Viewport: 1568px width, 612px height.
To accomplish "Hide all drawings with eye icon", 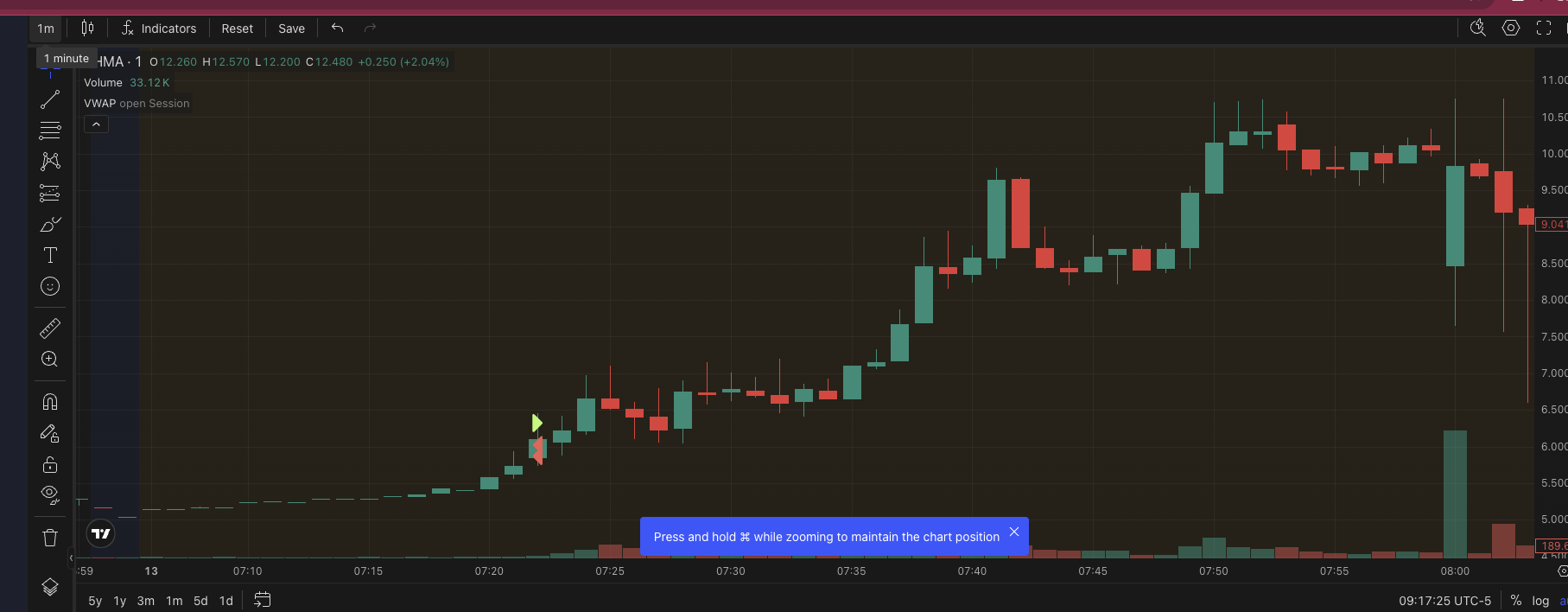I will pyautogui.click(x=50, y=494).
